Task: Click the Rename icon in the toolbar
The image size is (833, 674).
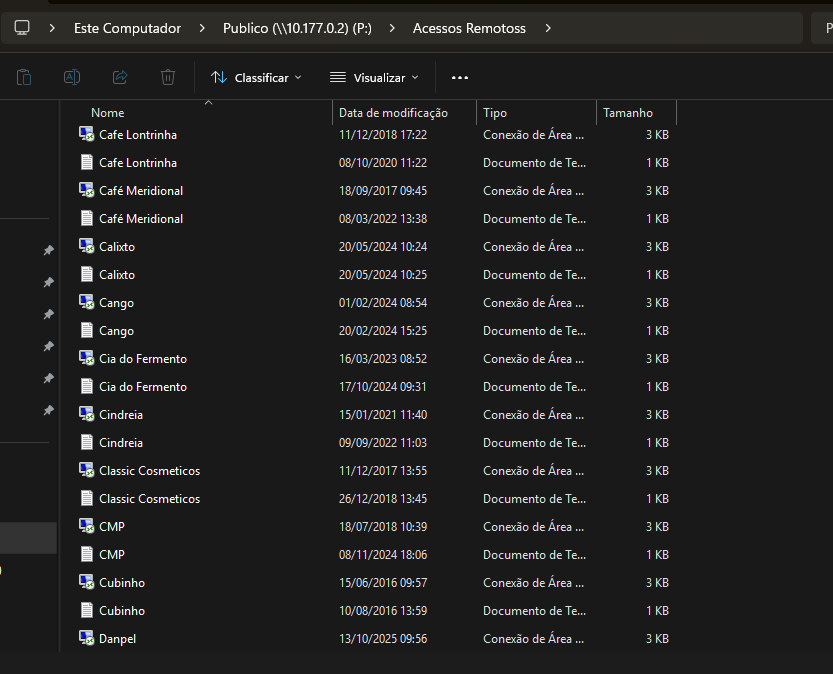Action: (72, 77)
